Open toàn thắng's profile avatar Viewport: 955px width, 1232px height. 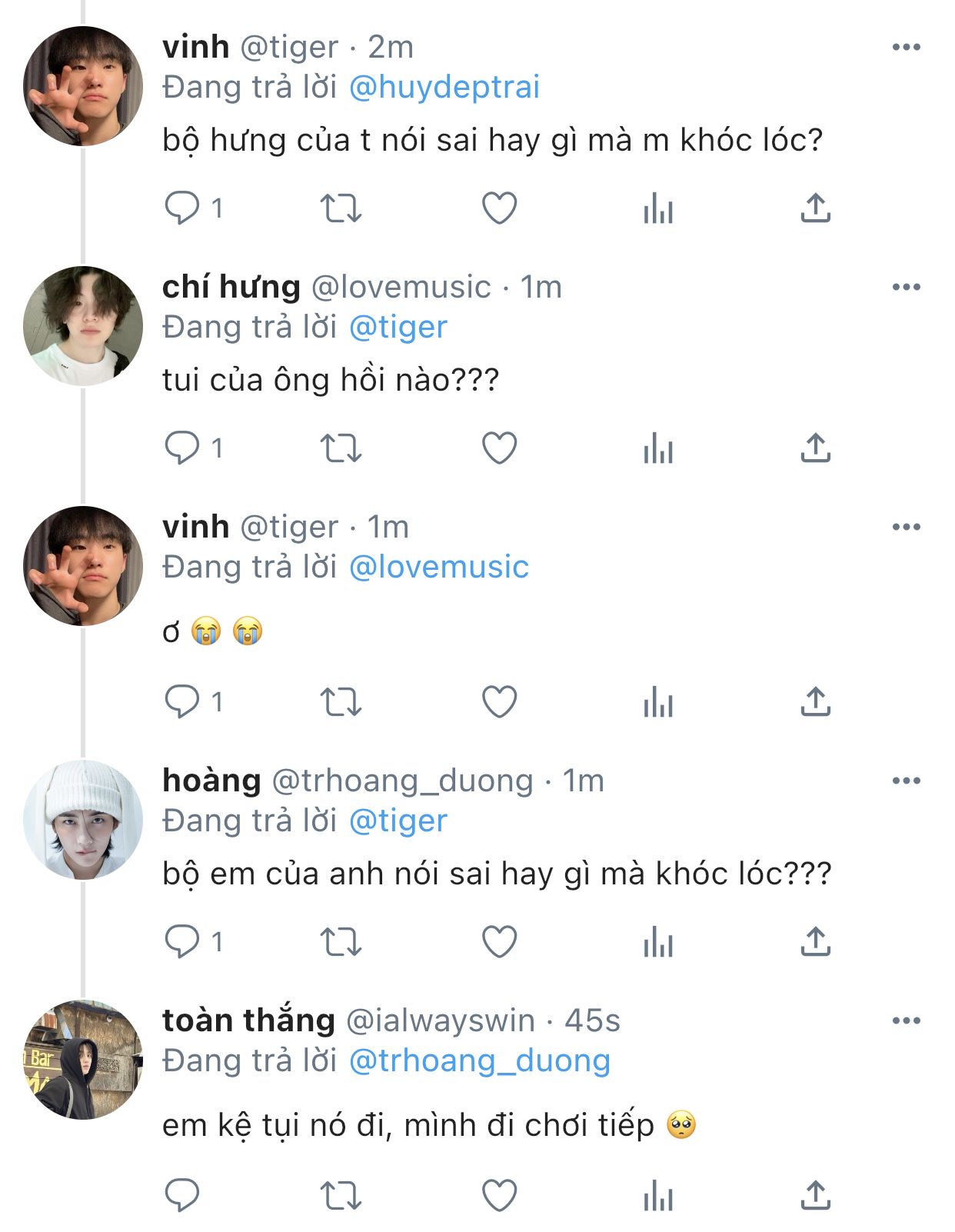83,1060
